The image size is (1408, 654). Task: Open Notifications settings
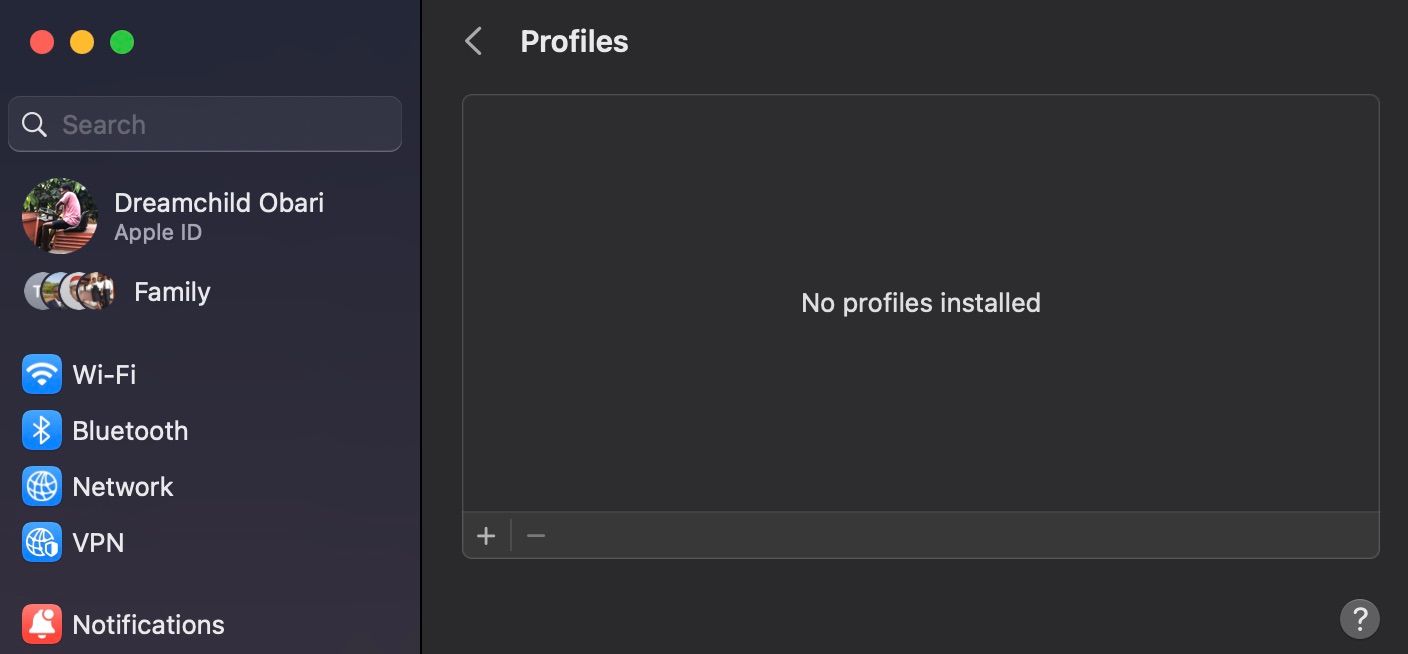tap(148, 625)
